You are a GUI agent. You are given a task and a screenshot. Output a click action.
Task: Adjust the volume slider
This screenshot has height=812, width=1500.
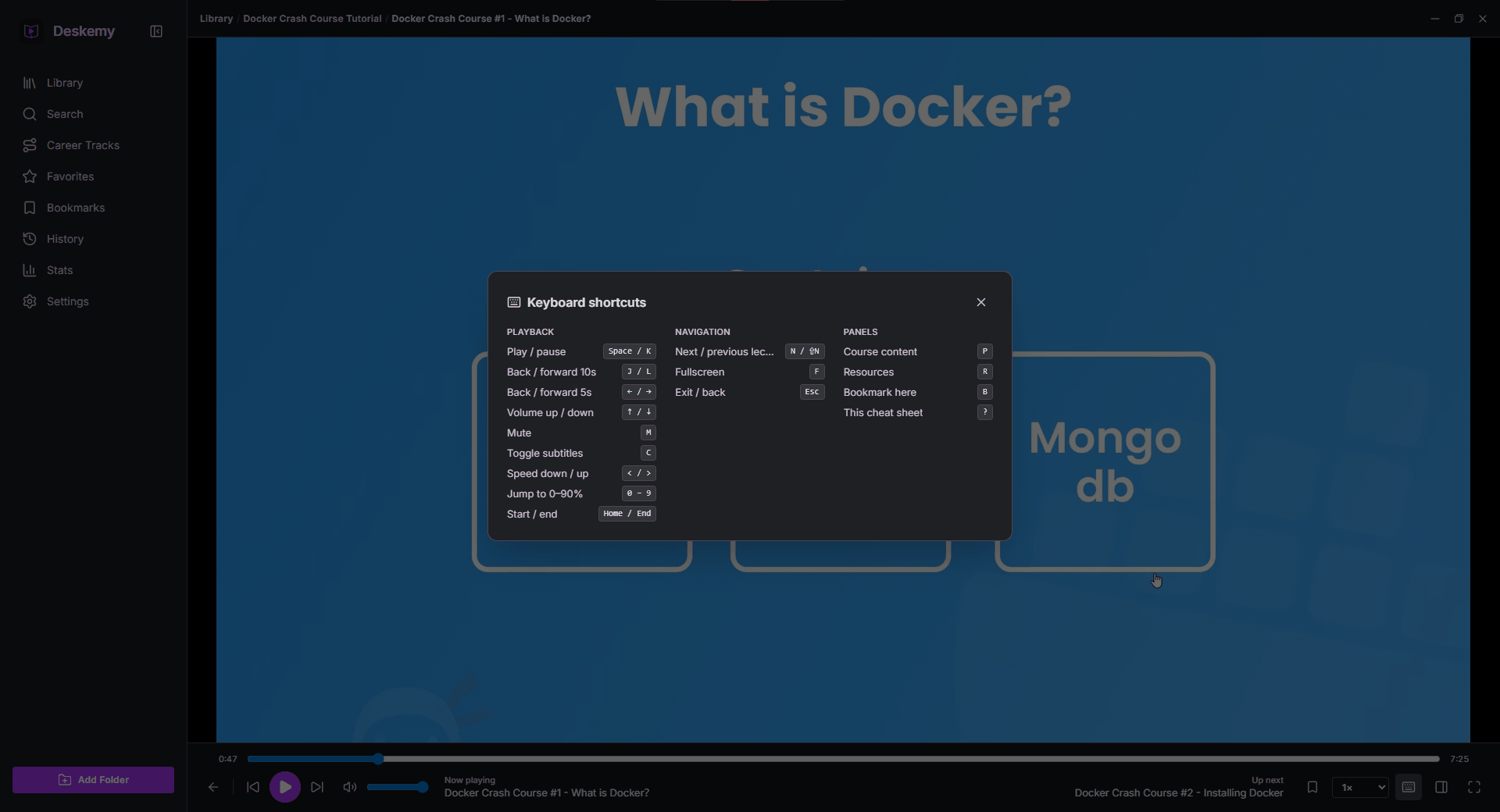(x=398, y=787)
